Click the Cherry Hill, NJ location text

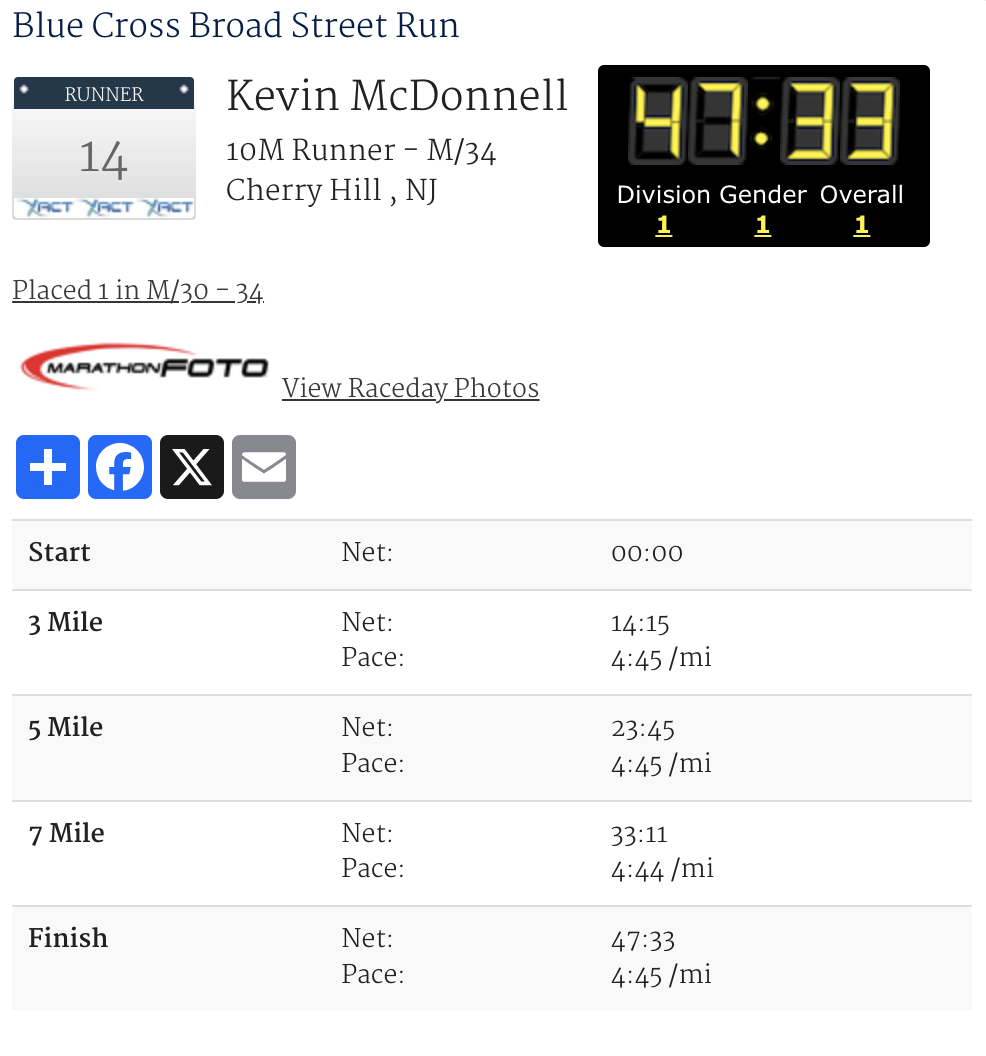331,190
